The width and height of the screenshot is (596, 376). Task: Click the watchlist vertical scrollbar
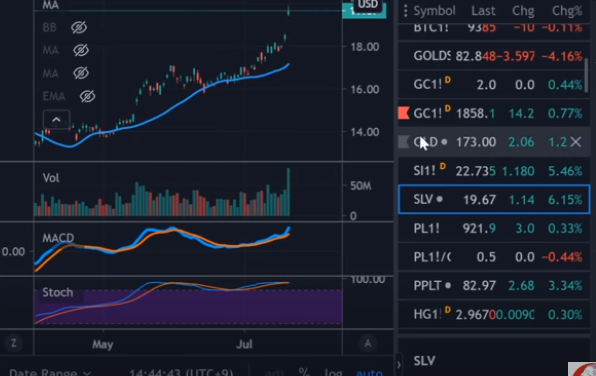tap(587, 75)
